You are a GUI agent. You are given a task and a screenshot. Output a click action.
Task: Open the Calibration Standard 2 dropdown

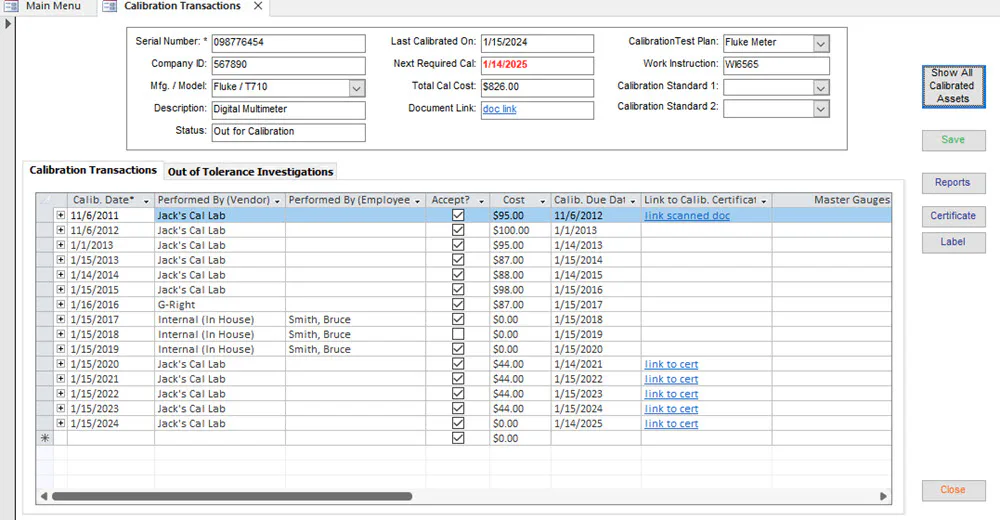point(821,110)
